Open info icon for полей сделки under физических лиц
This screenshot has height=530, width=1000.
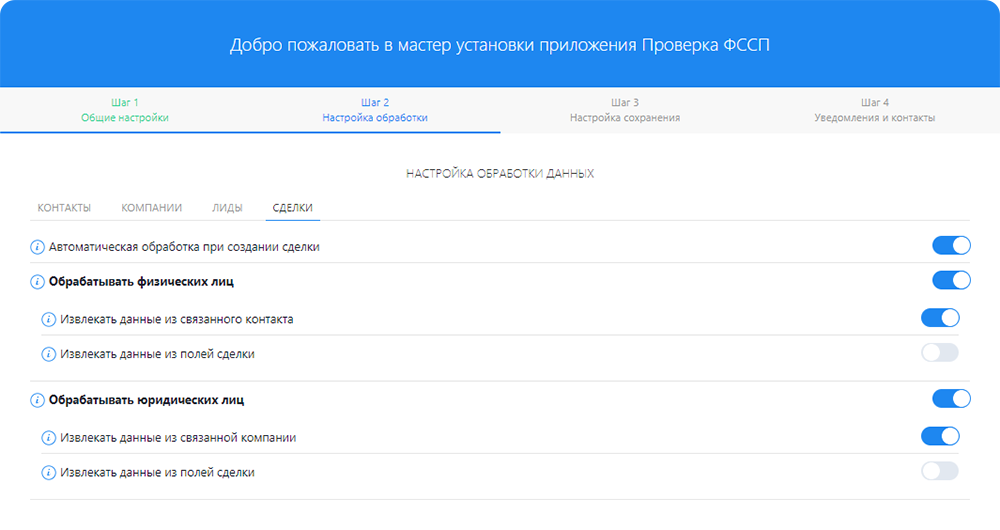tap(48, 354)
